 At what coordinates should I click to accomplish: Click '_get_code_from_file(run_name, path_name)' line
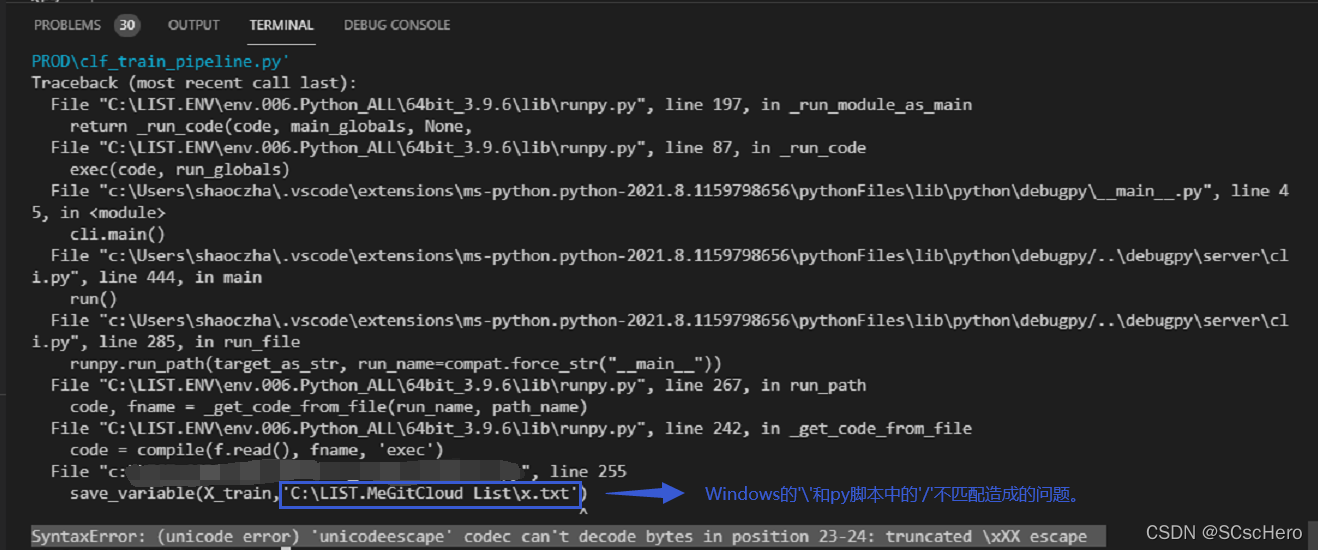(328, 407)
